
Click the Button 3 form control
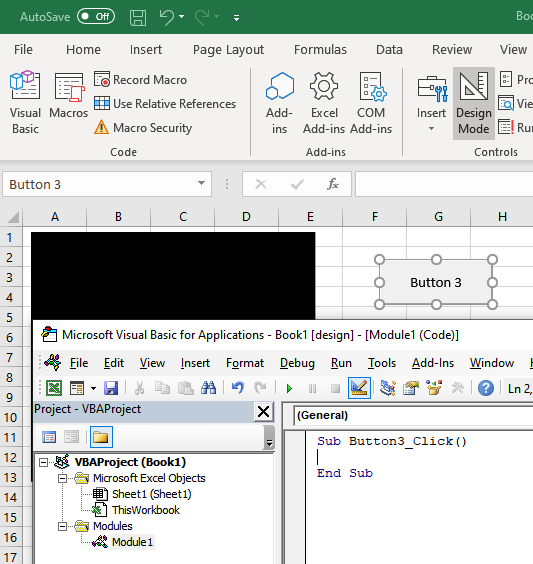pyautogui.click(x=436, y=282)
